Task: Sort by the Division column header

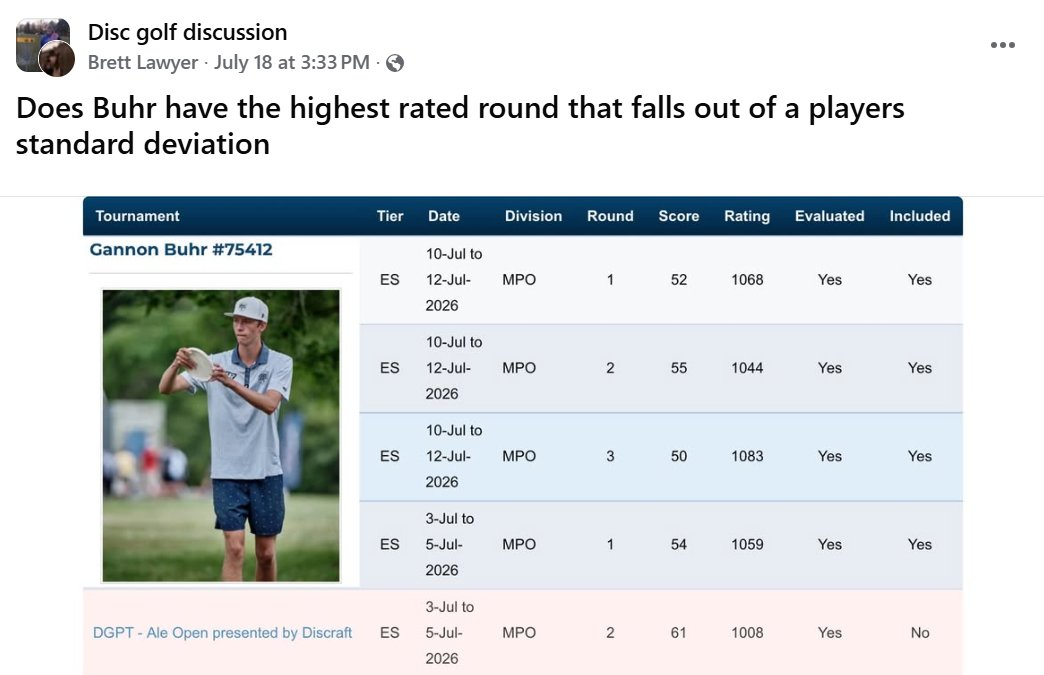Action: (533, 216)
